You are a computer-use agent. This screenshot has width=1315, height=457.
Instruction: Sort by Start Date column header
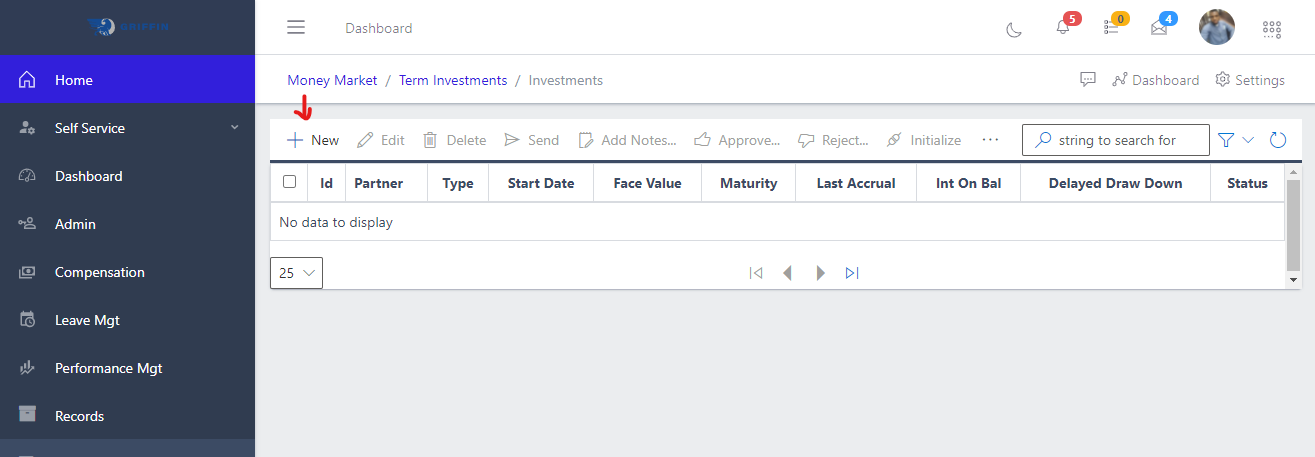click(x=541, y=183)
